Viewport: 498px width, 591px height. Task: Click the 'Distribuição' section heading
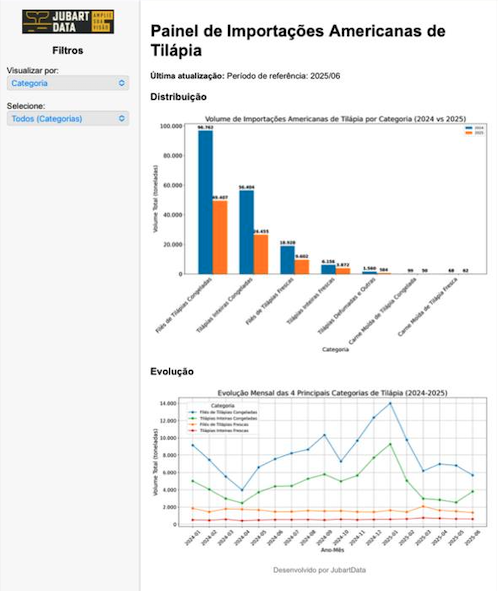point(178,97)
